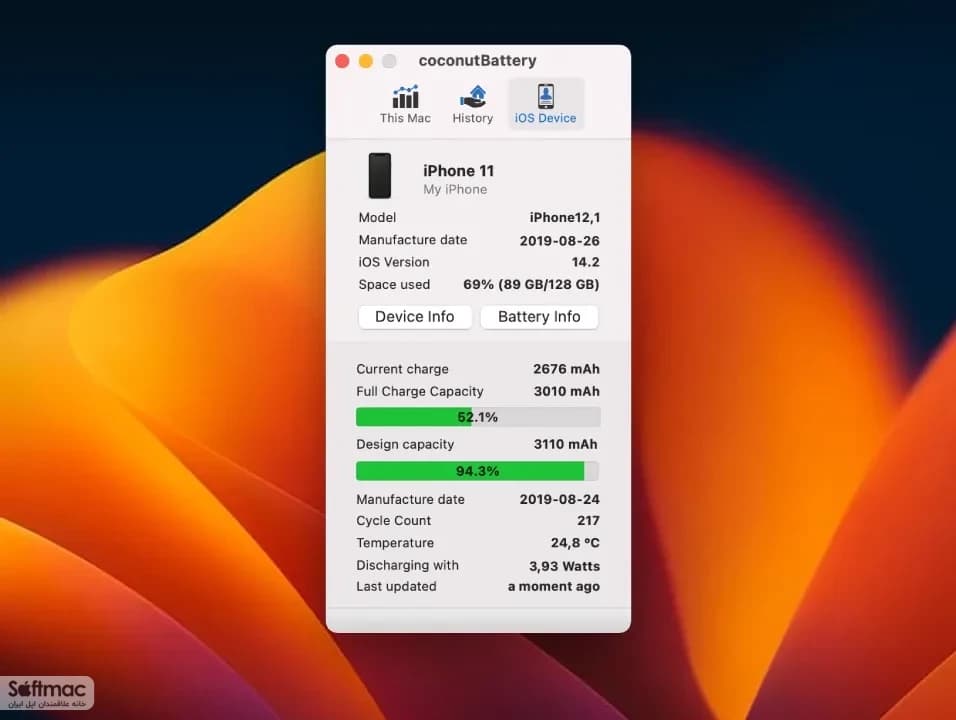Click the Model label
This screenshot has width=956, height=720.
(377, 218)
